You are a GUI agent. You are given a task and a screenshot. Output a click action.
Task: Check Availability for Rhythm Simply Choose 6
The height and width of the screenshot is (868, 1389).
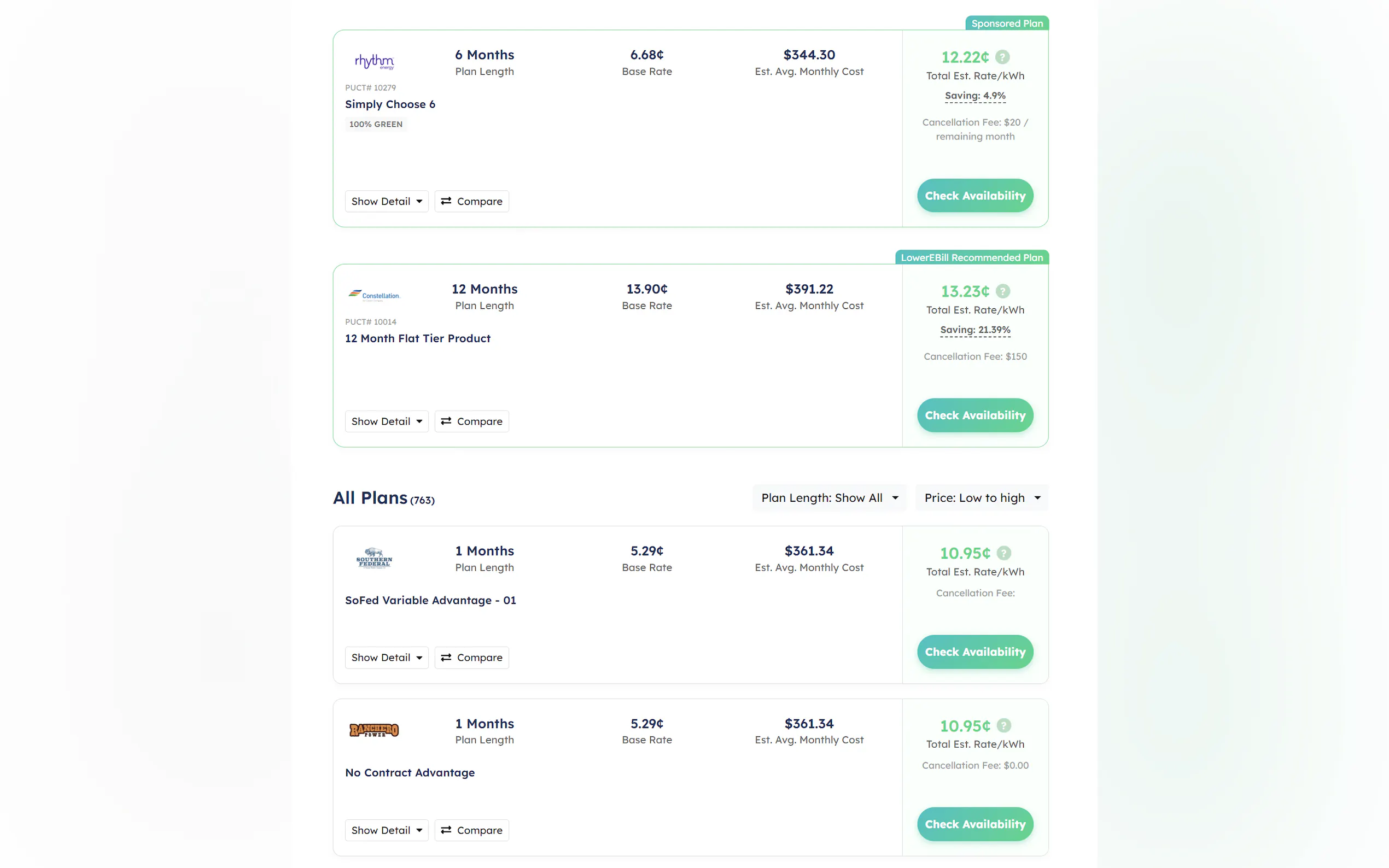[x=975, y=196]
